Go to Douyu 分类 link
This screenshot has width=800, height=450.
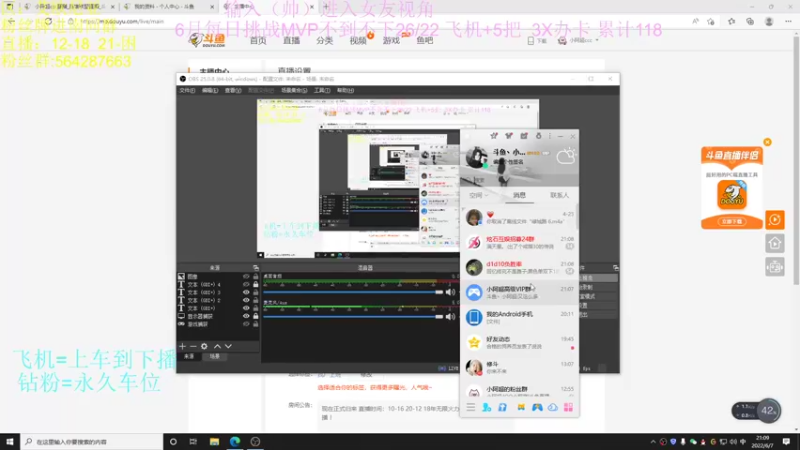coord(324,40)
